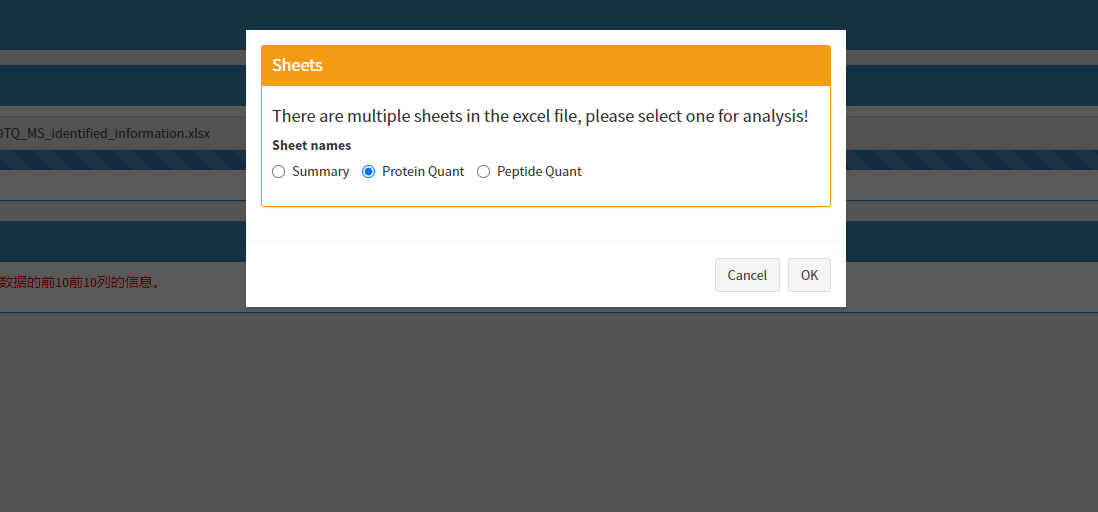Image resolution: width=1098 pixels, height=512 pixels.
Task: Click the 'Summary' label text
Action: [320, 172]
